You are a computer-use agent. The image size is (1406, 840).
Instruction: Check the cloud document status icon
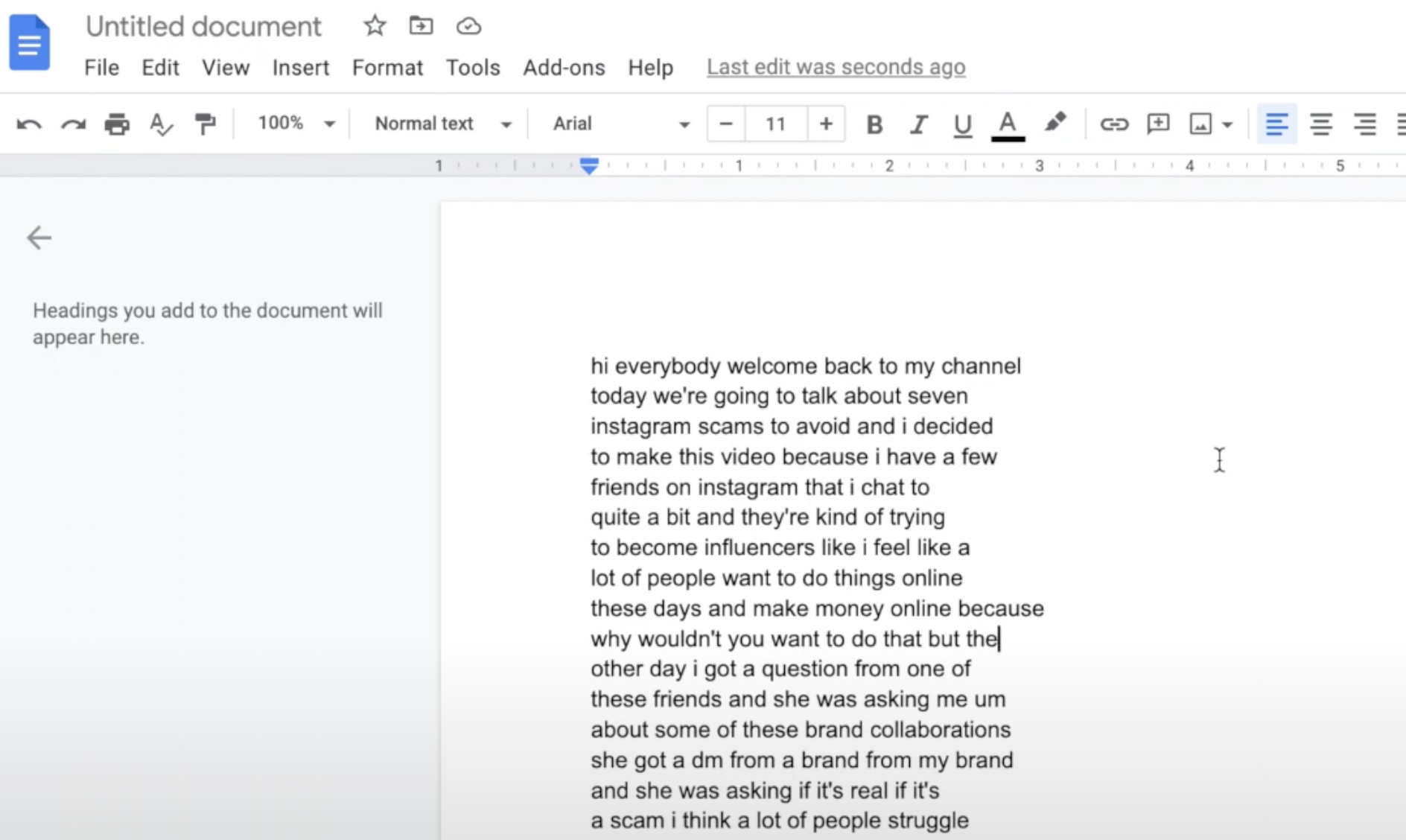tap(468, 27)
